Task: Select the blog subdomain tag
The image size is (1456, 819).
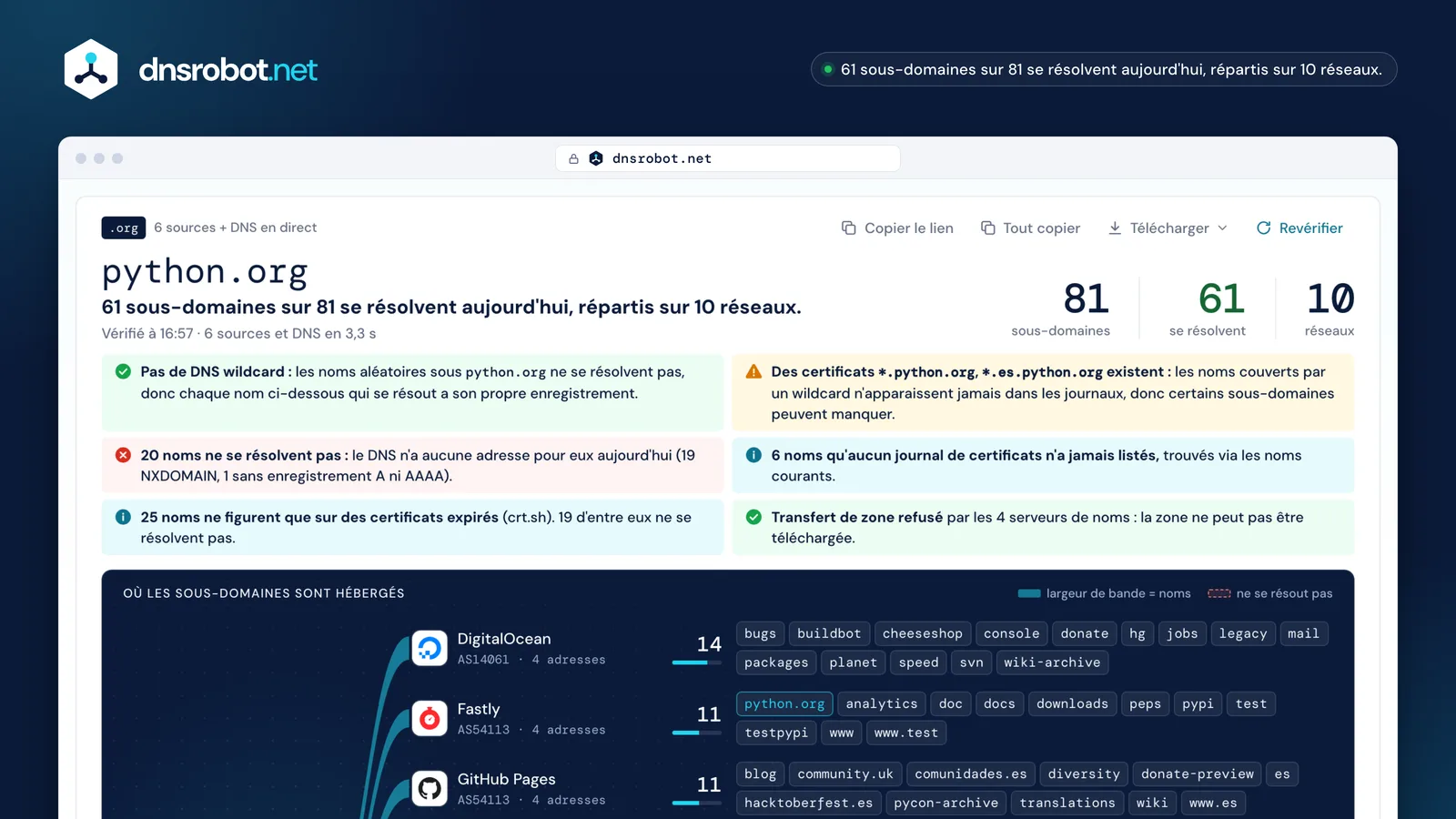Action: point(760,773)
